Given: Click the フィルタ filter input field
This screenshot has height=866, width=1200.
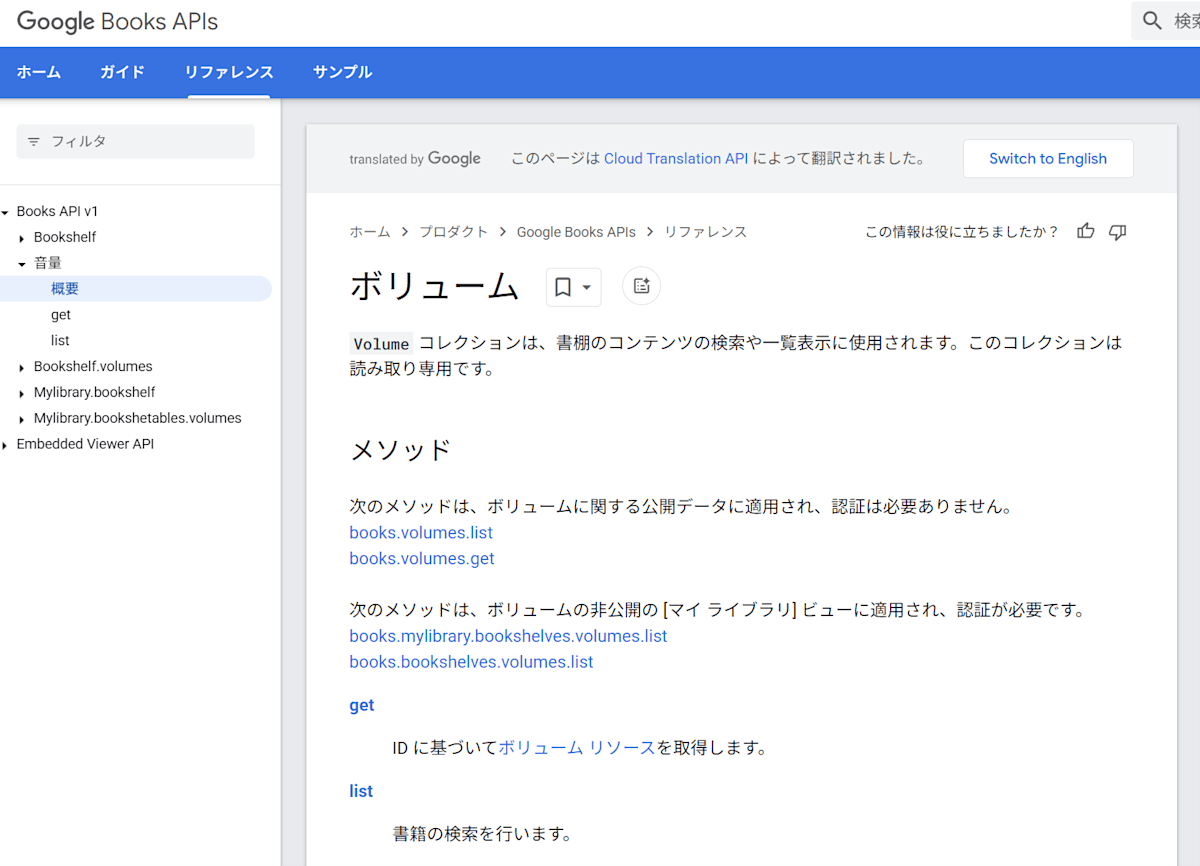Looking at the screenshot, I should [x=136, y=141].
